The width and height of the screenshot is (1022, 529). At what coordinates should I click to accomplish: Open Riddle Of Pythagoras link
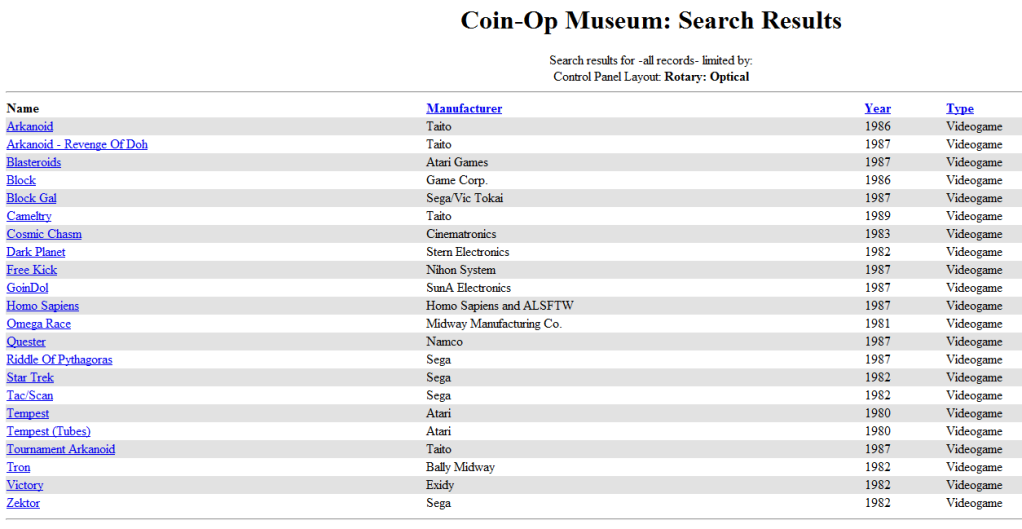59,361
